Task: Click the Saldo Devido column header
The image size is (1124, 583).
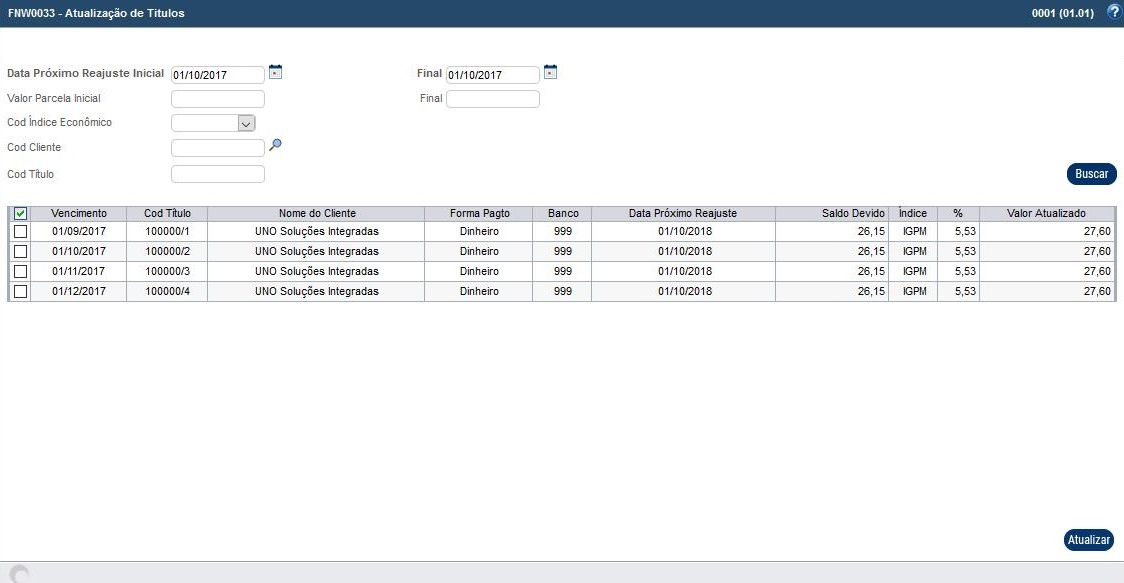Action: (852, 214)
